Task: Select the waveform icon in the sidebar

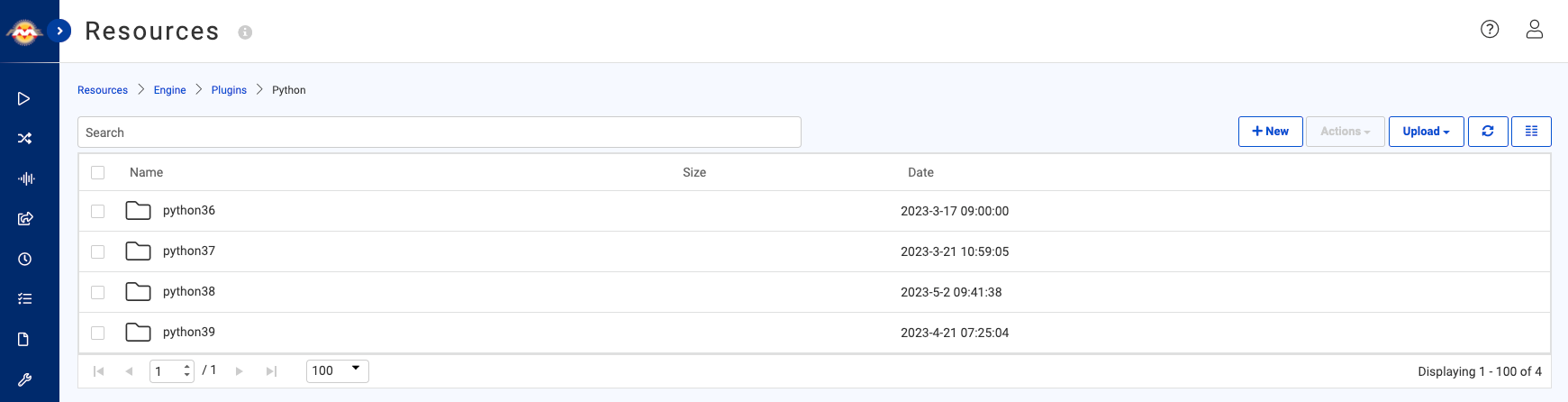Action: [x=26, y=178]
